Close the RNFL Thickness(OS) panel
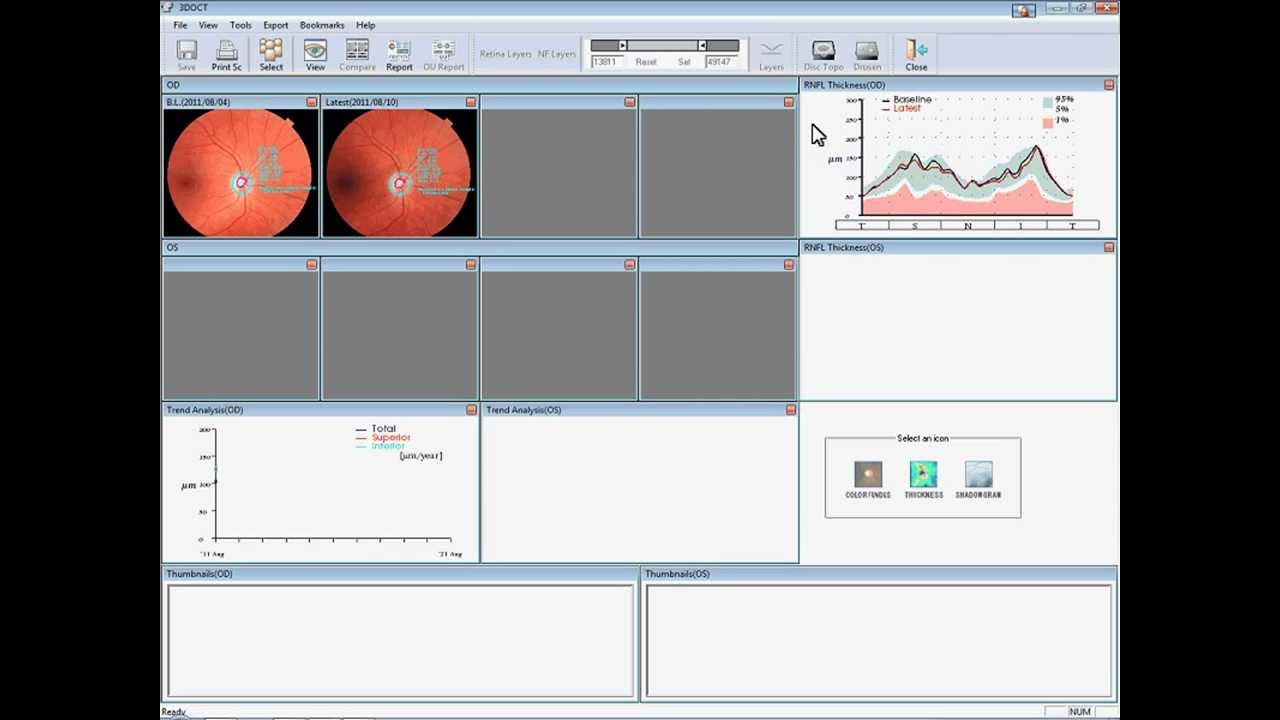This screenshot has height=720, width=1280. (1109, 247)
